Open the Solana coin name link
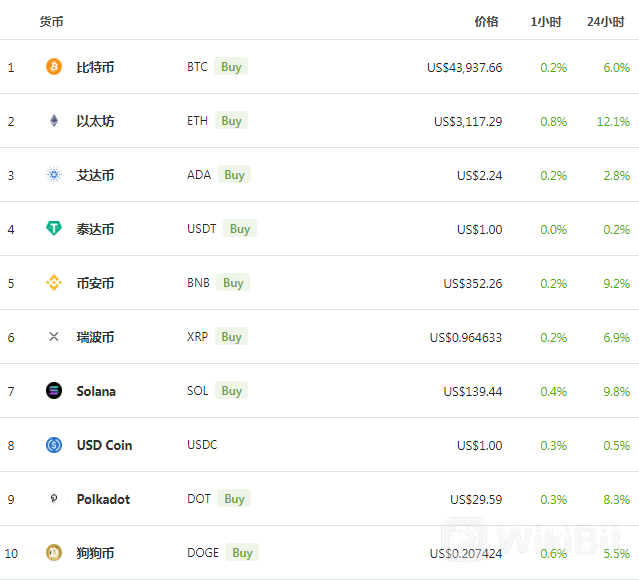The width and height of the screenshot is (639, 580). pyautogui.click(x=96, y=391)
